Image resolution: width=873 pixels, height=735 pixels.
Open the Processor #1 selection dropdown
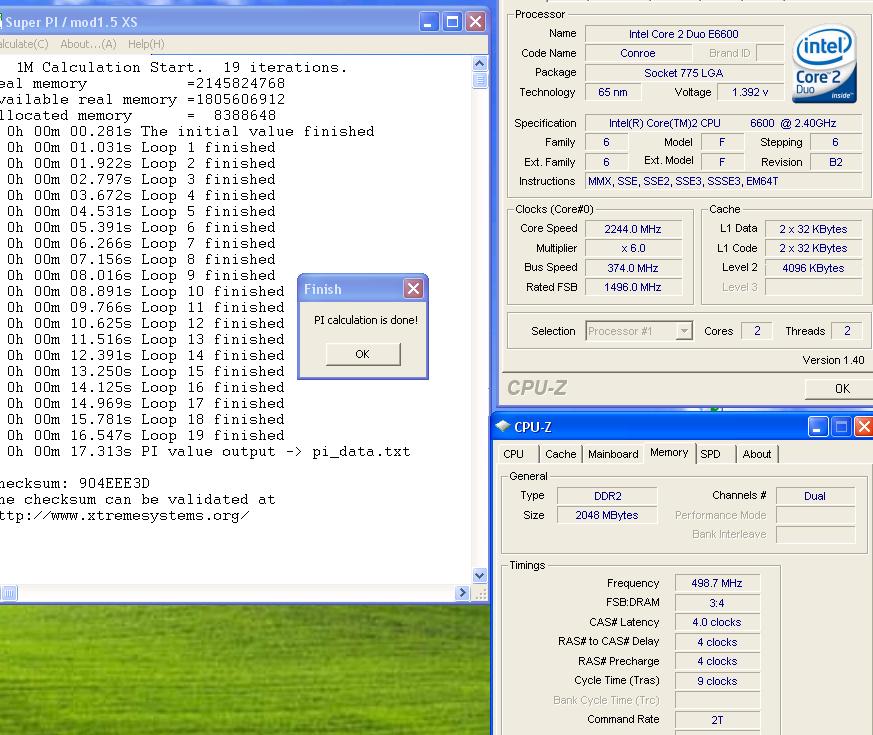[684, 331]
